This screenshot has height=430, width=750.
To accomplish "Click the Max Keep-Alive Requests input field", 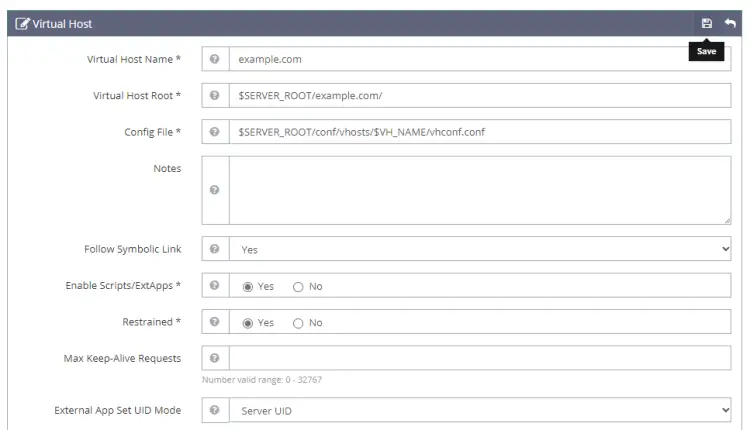I will (x=480, y=358).
